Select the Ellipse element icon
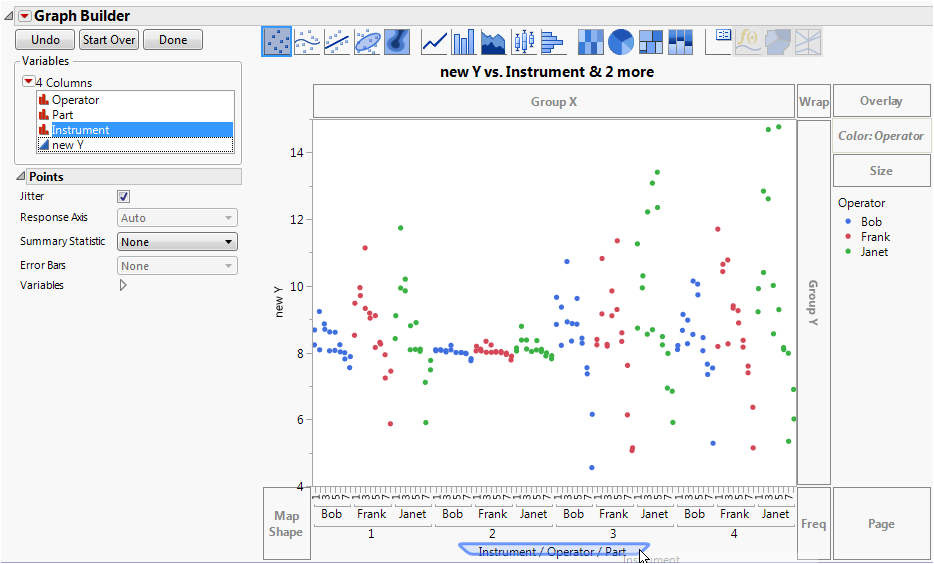This screenshot has height=564, width=934. [x=367, y=41]
